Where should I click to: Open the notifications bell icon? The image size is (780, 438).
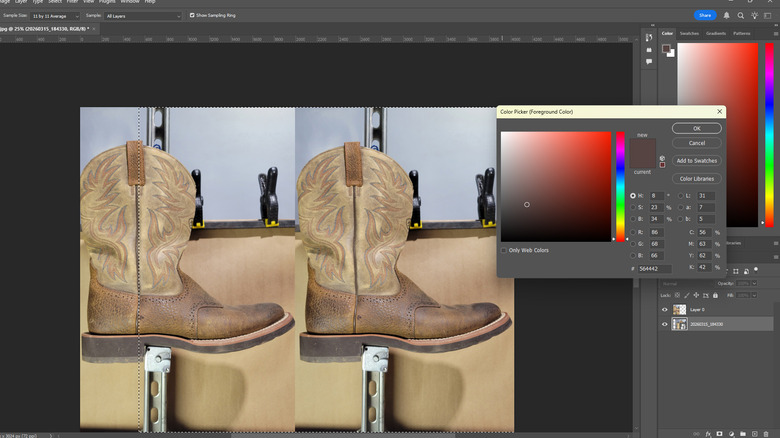pyautogui.click(x=726, y=15)
